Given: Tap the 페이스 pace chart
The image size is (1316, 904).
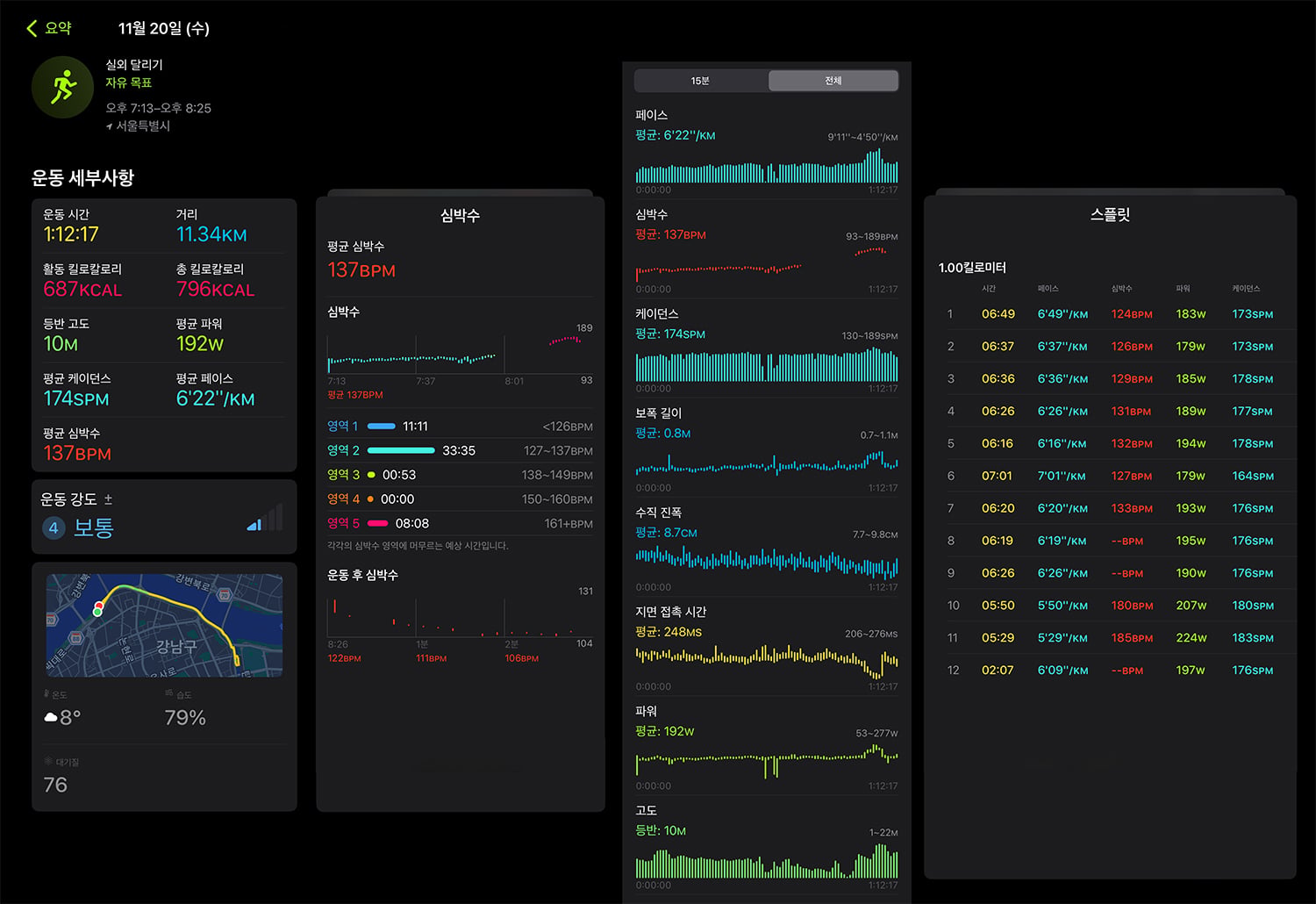Looking at the screenshot, I should coord(767,167).
